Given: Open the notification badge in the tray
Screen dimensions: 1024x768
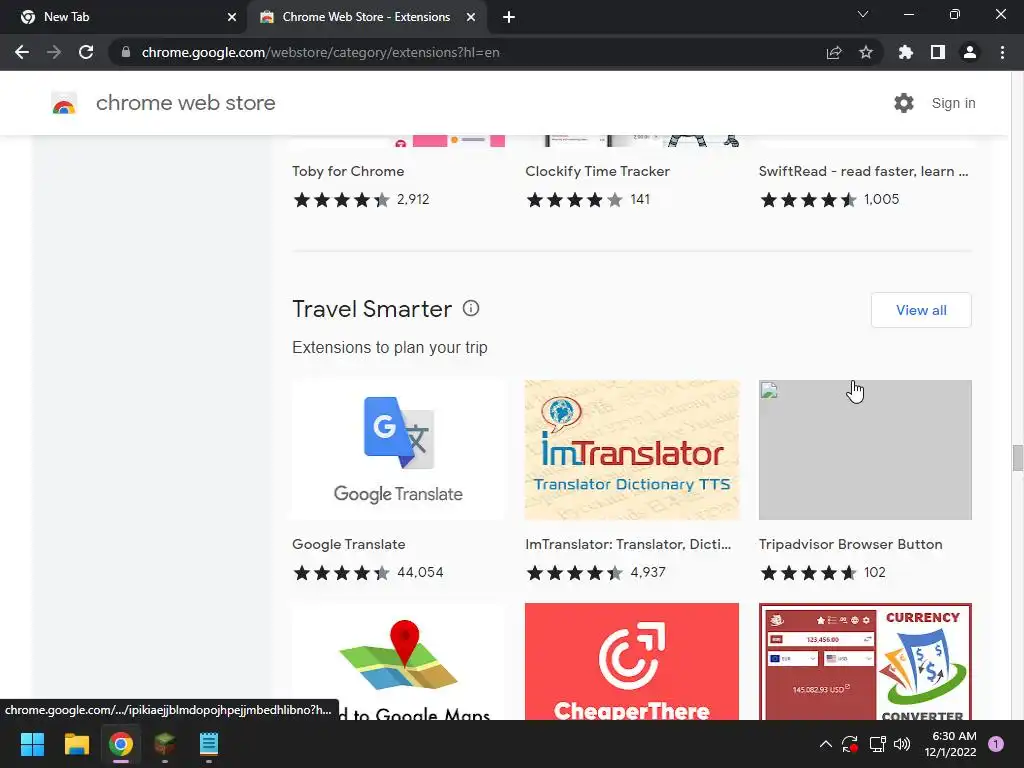Looking at the screenshot, I should tap(995, 744).
